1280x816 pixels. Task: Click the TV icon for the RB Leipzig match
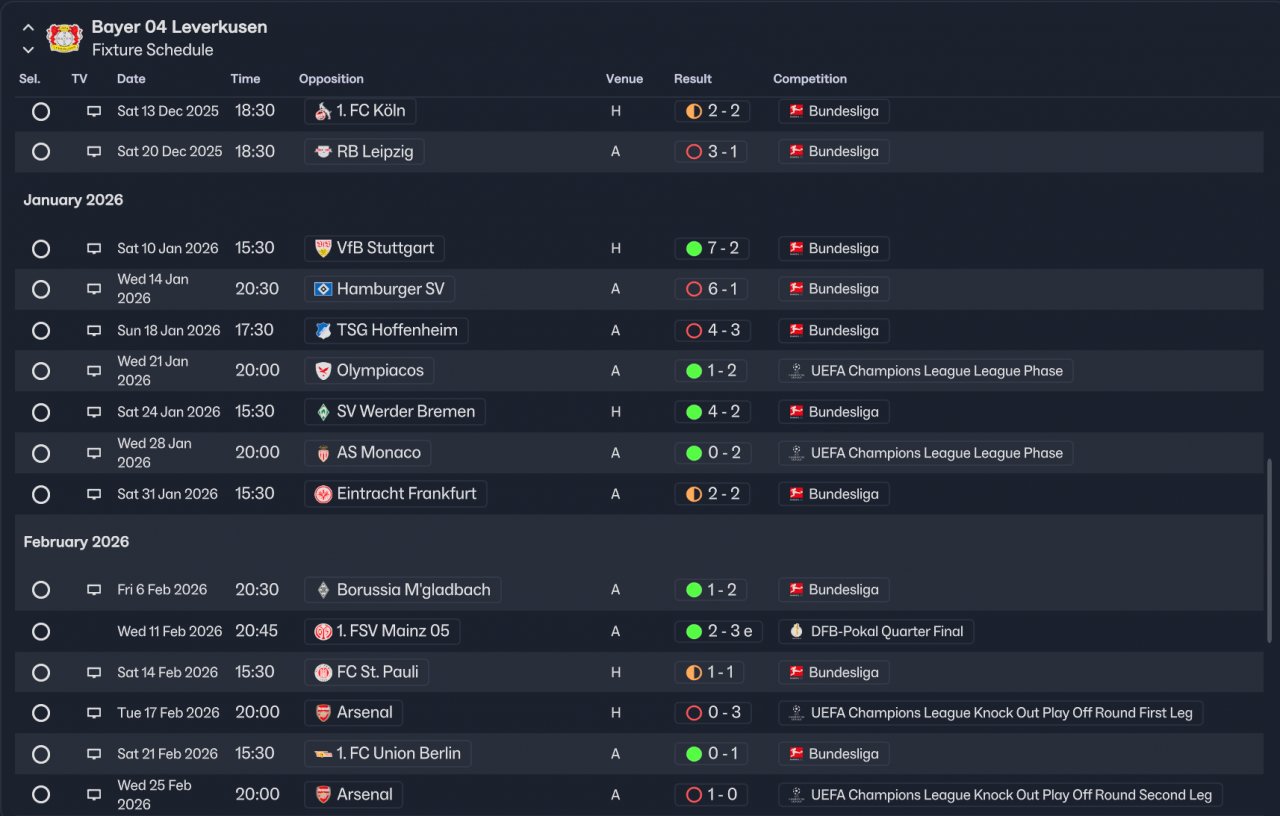point(94,152)
